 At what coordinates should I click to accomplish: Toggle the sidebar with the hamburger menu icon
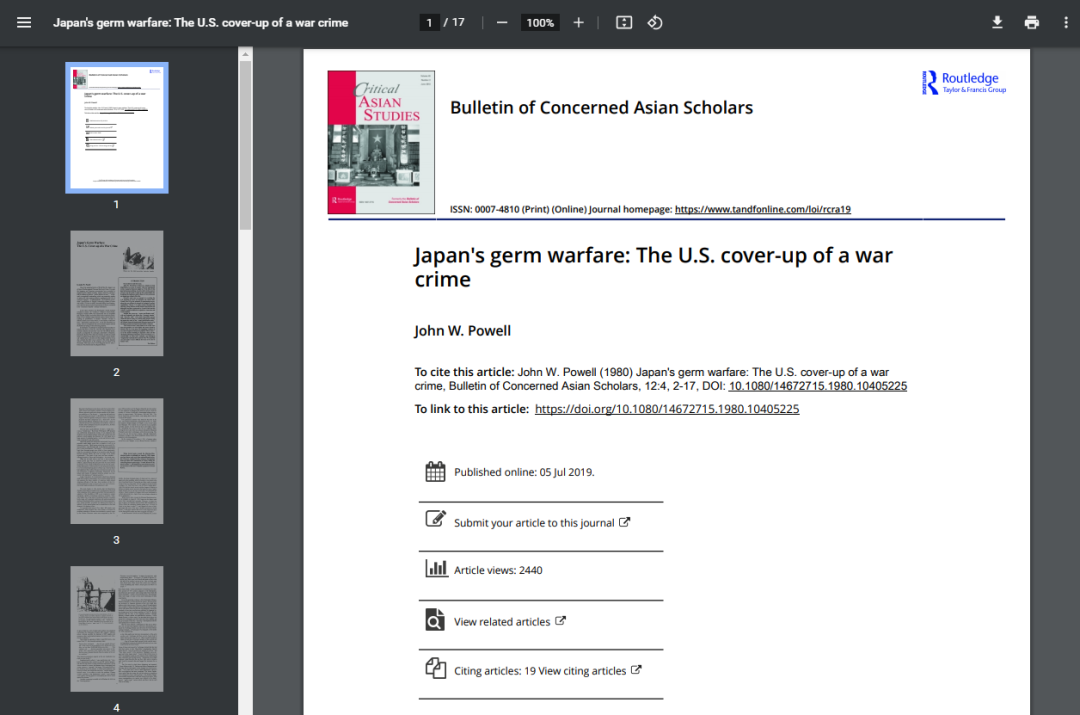point(24,22)
